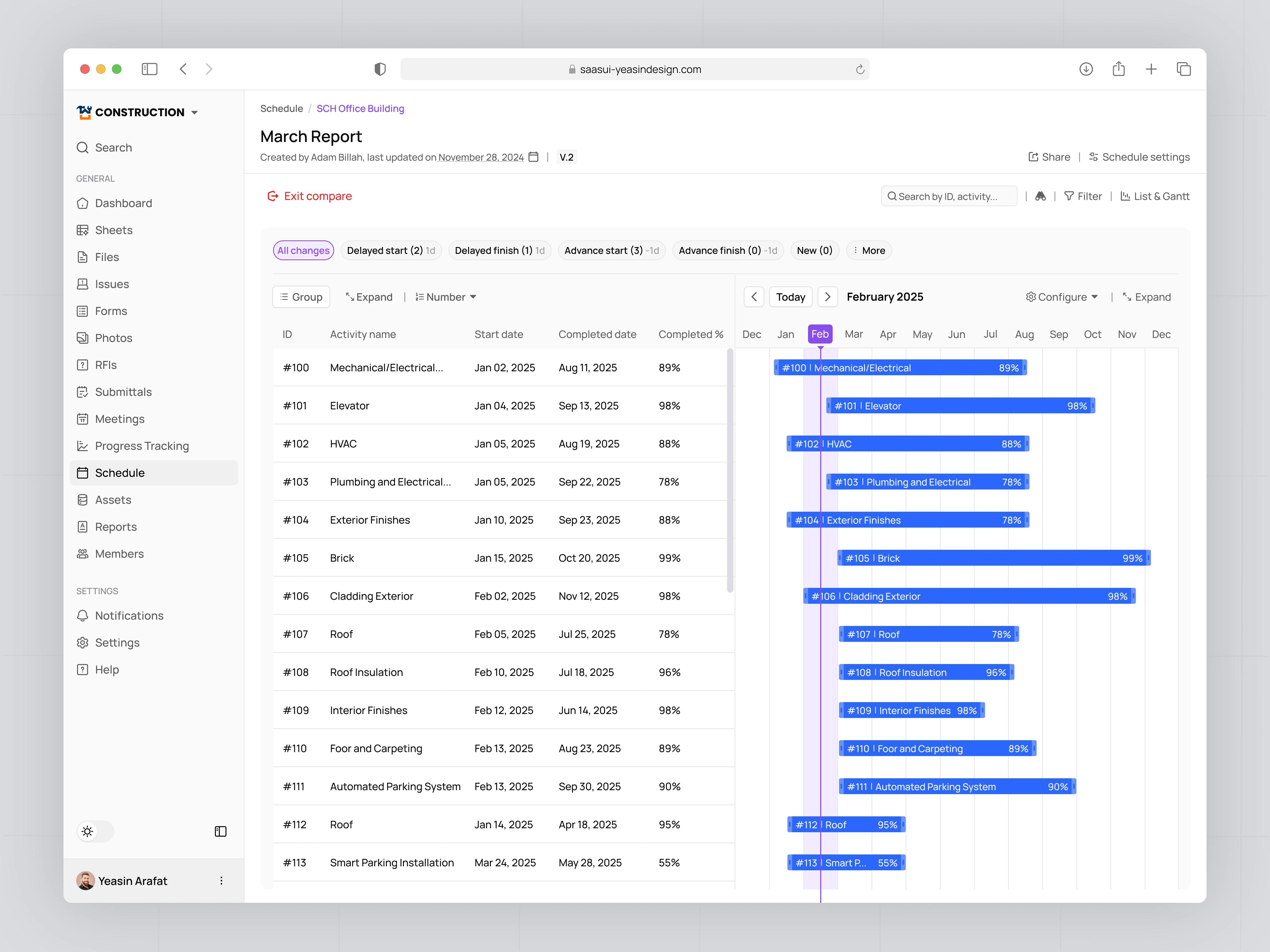Open SCH Office Building breadcrumb link
Viewport: 1270px width, 952px height.
[x=360, y=108]
